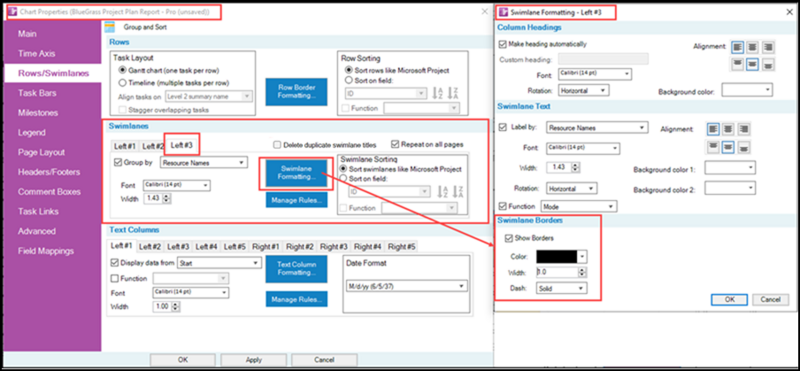Image resolution: width=800 pixels, height=371 pixels.
Task: Click the Swimlane Formatting title bar app icon
Action: pos(503,11)
